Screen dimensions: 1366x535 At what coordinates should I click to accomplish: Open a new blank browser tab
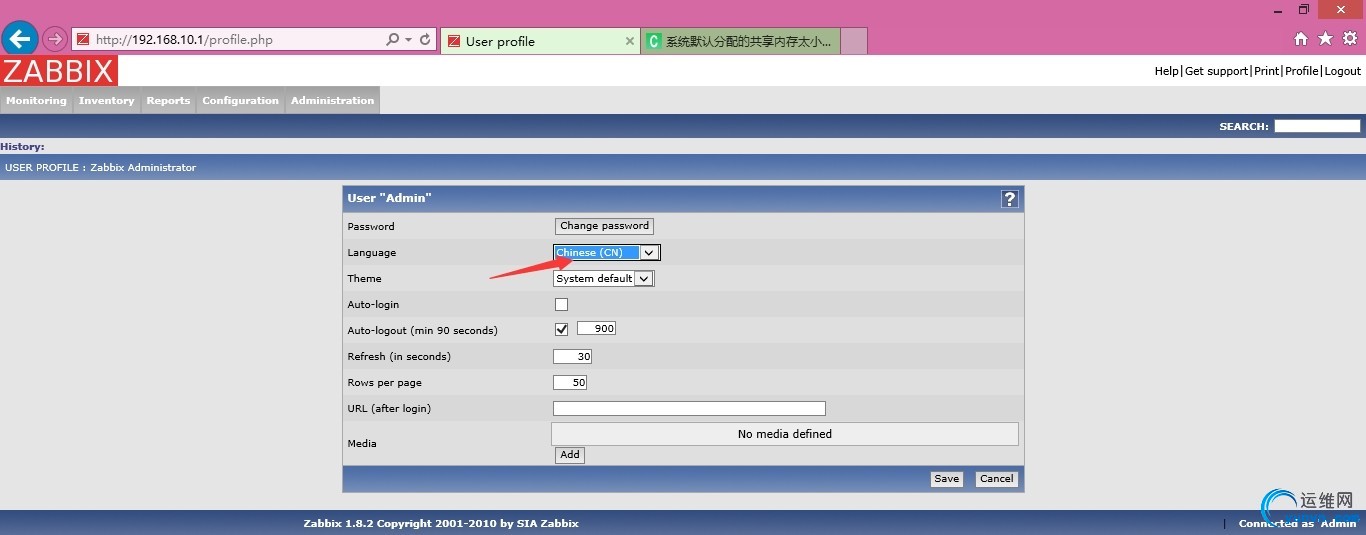[x=853, y=41]
